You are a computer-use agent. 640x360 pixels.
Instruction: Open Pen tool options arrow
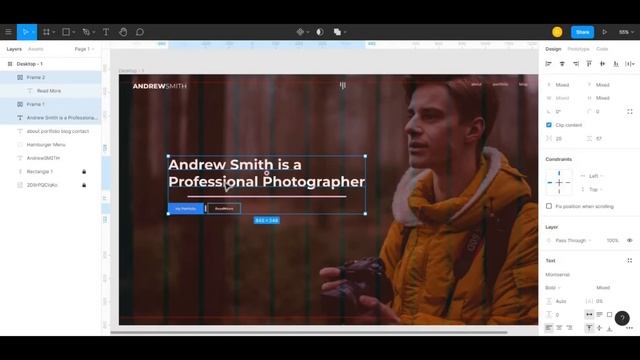pyautogui.click(x=93, y=32)
